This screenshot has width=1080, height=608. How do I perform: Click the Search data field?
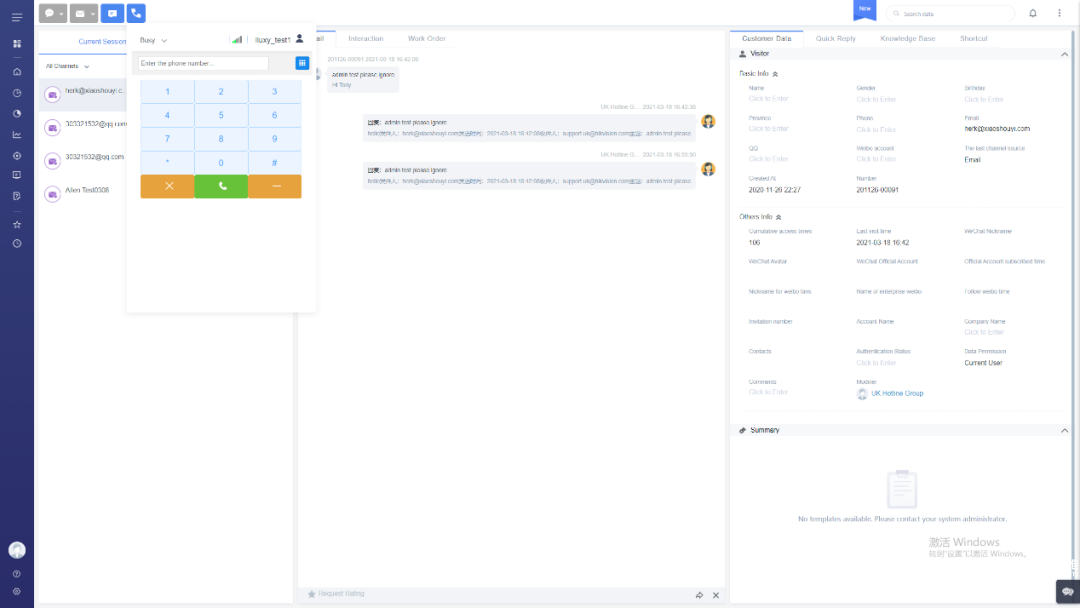click(951, 13)
